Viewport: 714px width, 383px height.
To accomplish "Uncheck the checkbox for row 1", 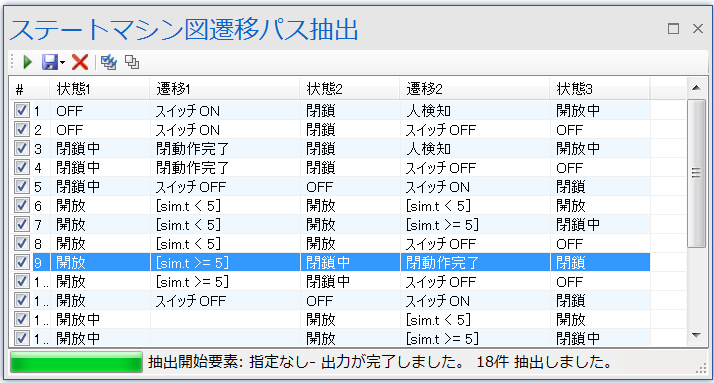I will tap(21, 110).
